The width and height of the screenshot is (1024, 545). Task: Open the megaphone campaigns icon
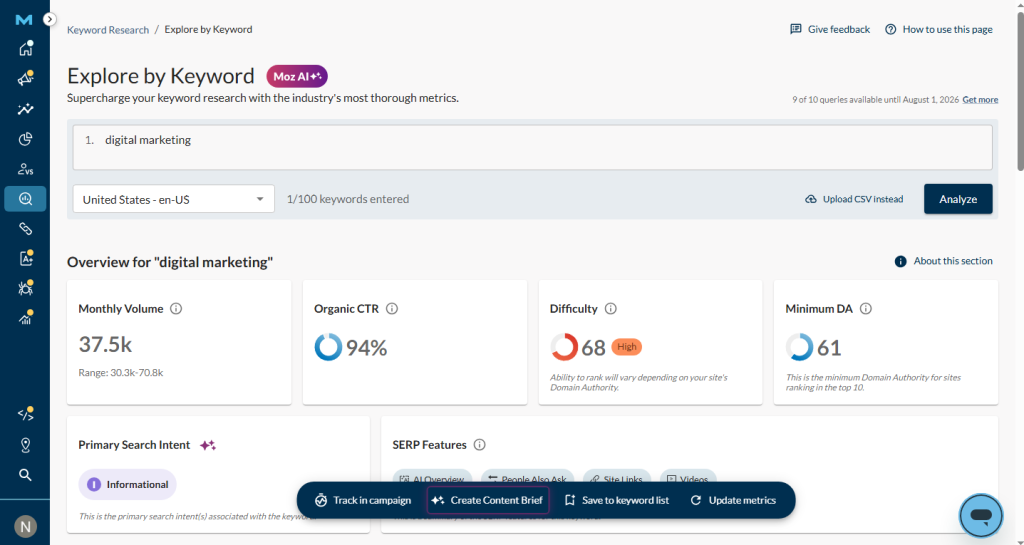25,79
